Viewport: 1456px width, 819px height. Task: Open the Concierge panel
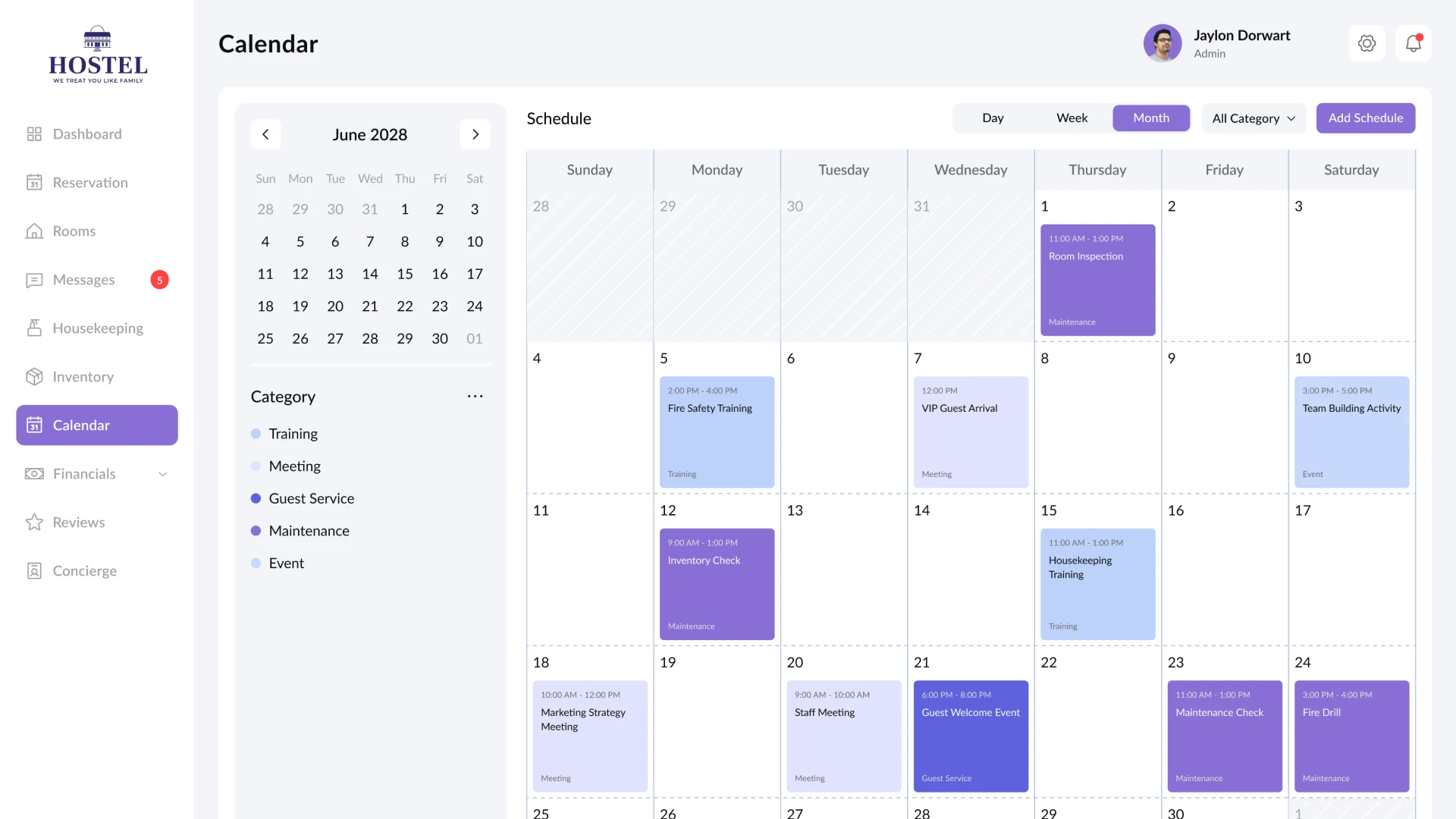click(83, 570)
